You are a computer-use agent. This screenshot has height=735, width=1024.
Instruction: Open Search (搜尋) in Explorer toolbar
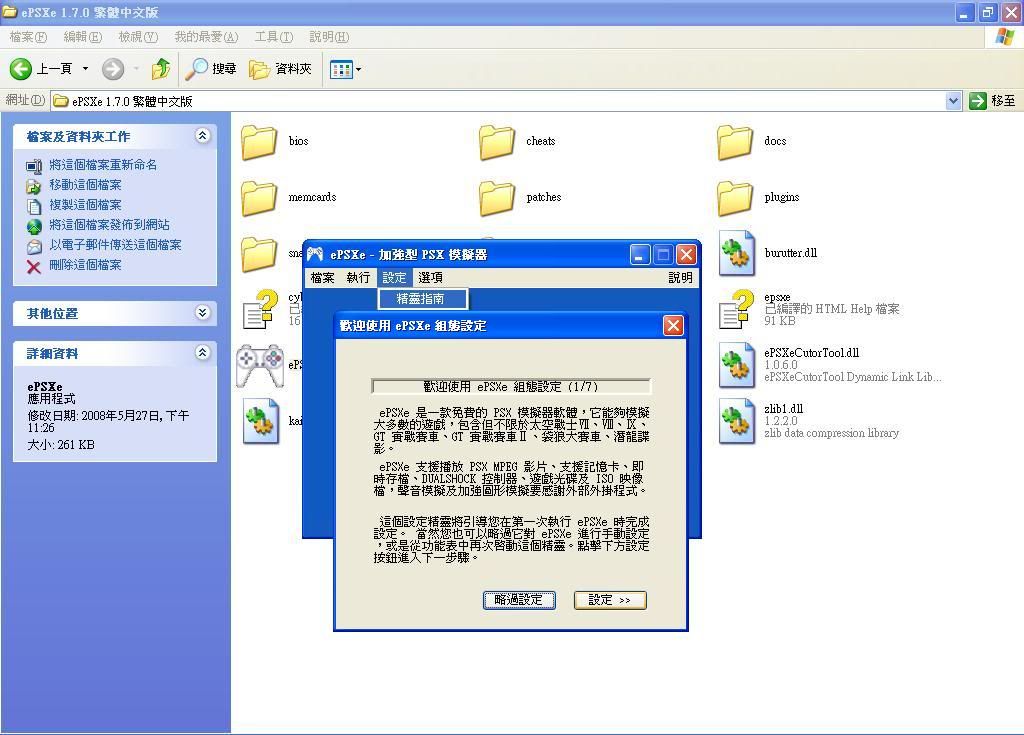pyautogui.click(x=210, y=69)
